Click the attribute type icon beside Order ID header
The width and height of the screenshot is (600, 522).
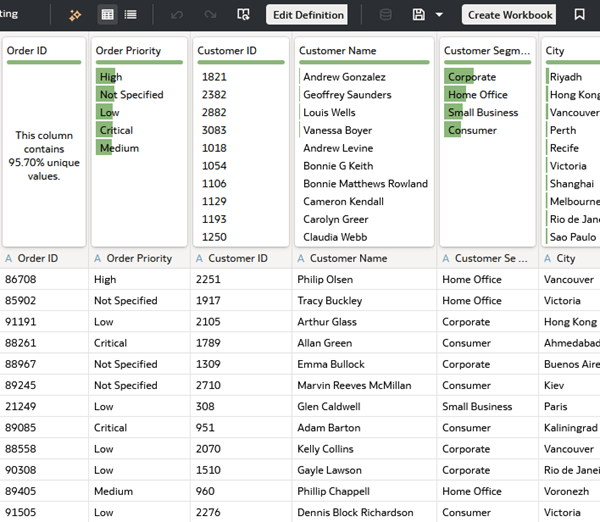(x=8, y=259)
